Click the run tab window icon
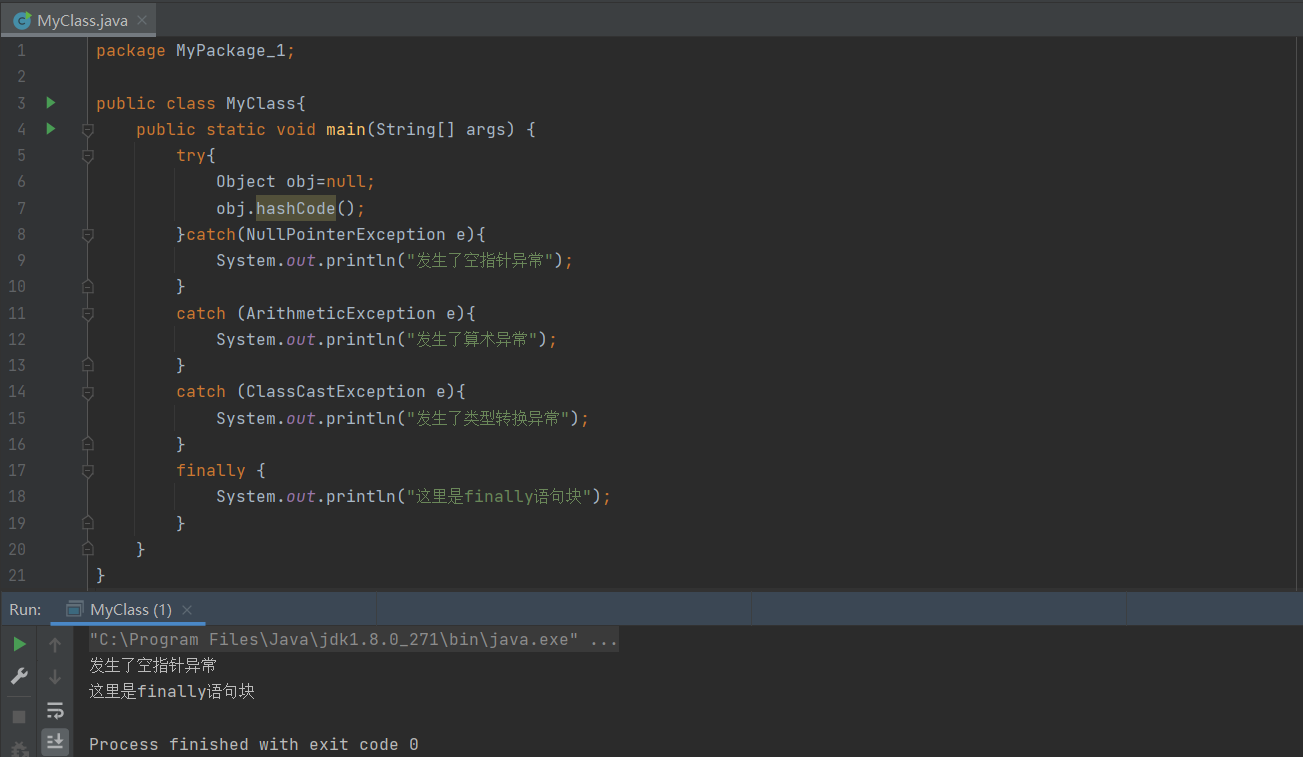The width and height of the screenshot is (1303, 757). coord(74,609)
